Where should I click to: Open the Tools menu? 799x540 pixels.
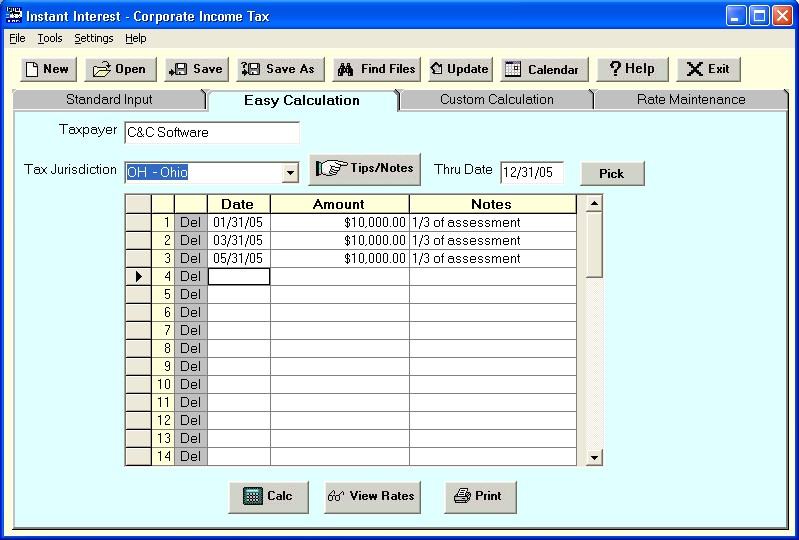50,38
